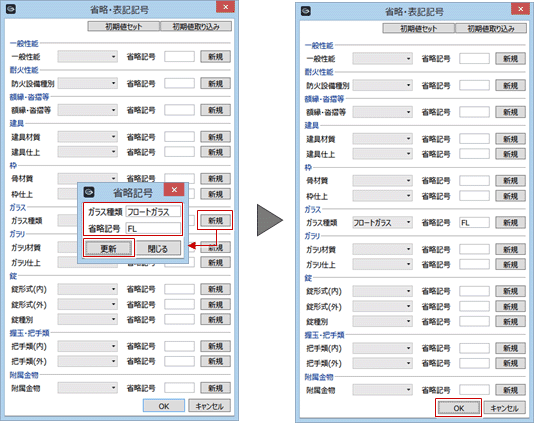This screenshot has height=423, width=534.
Task: Focus the 省略記号 field containing FL in popup
Action: point(153,228)
